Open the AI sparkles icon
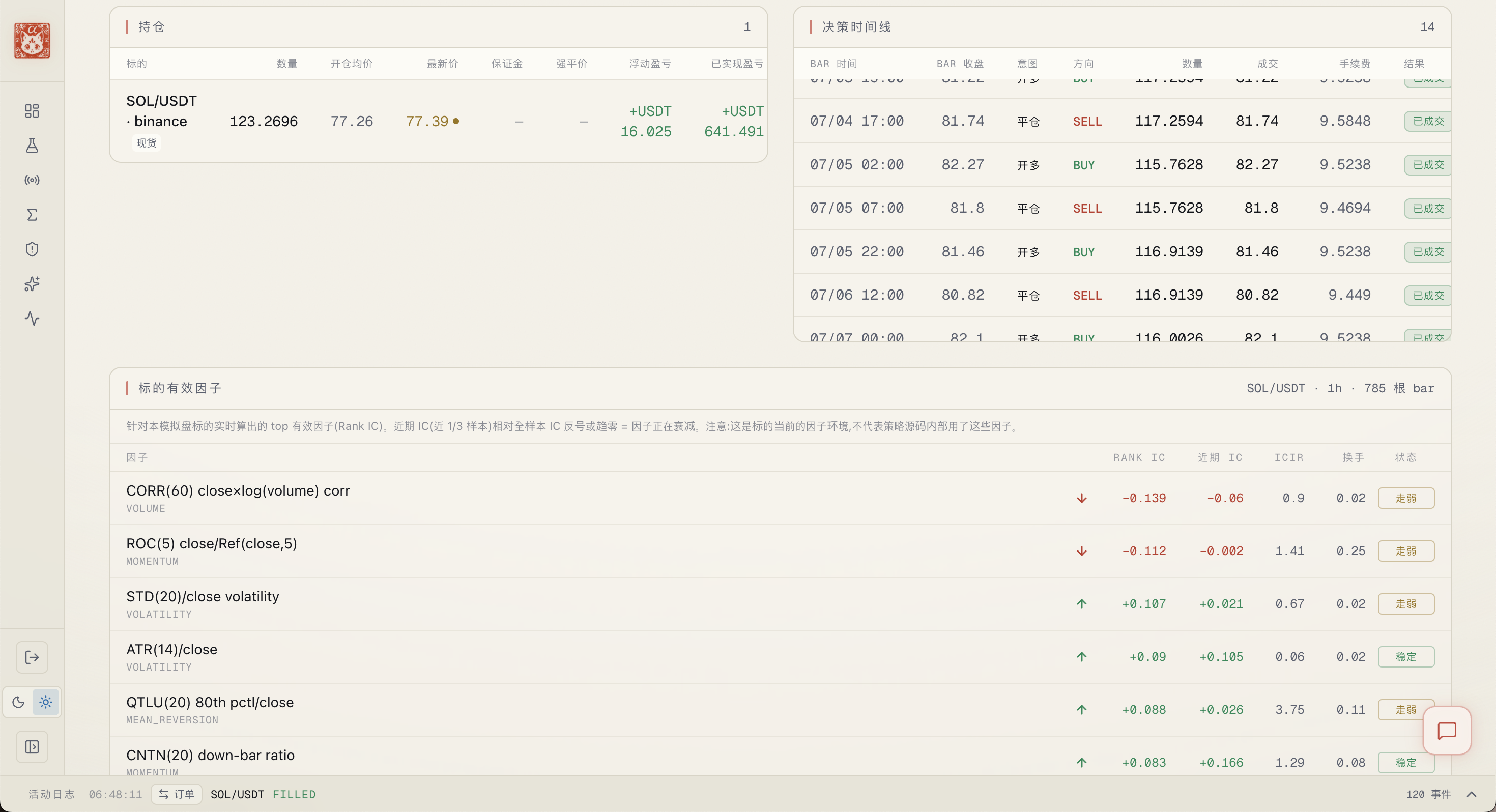Screen dimensions: 1496x812 pyautogui.click(x=32, y=284)
